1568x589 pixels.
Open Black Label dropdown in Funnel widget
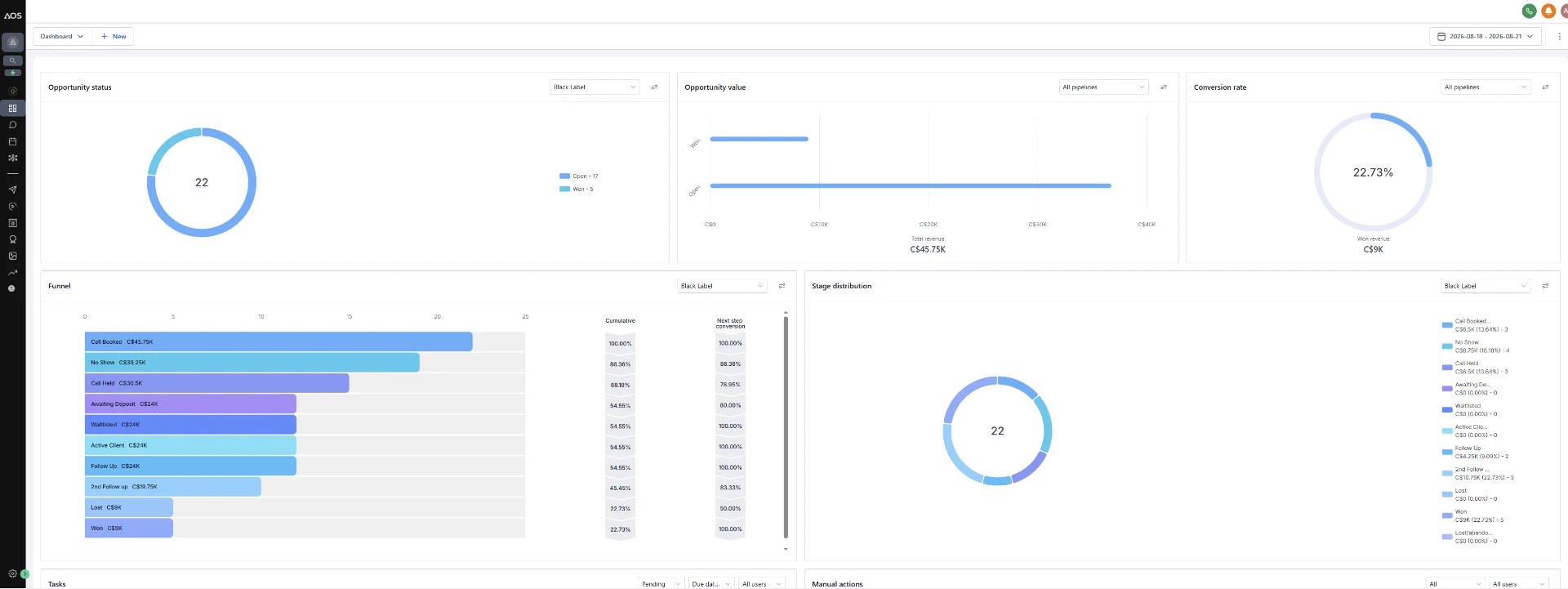[x=722, y=286]
